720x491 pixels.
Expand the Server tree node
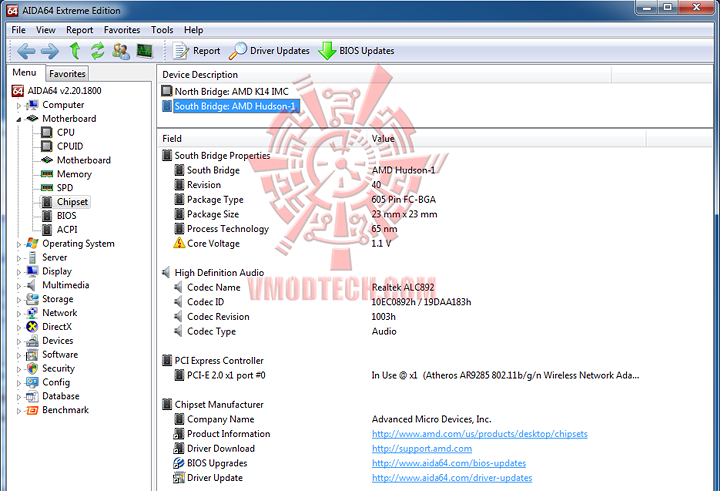19,258
